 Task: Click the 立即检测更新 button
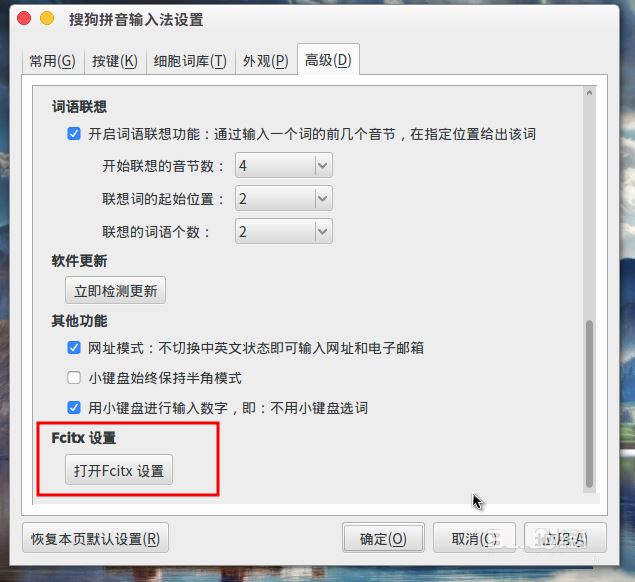point(115,290)
